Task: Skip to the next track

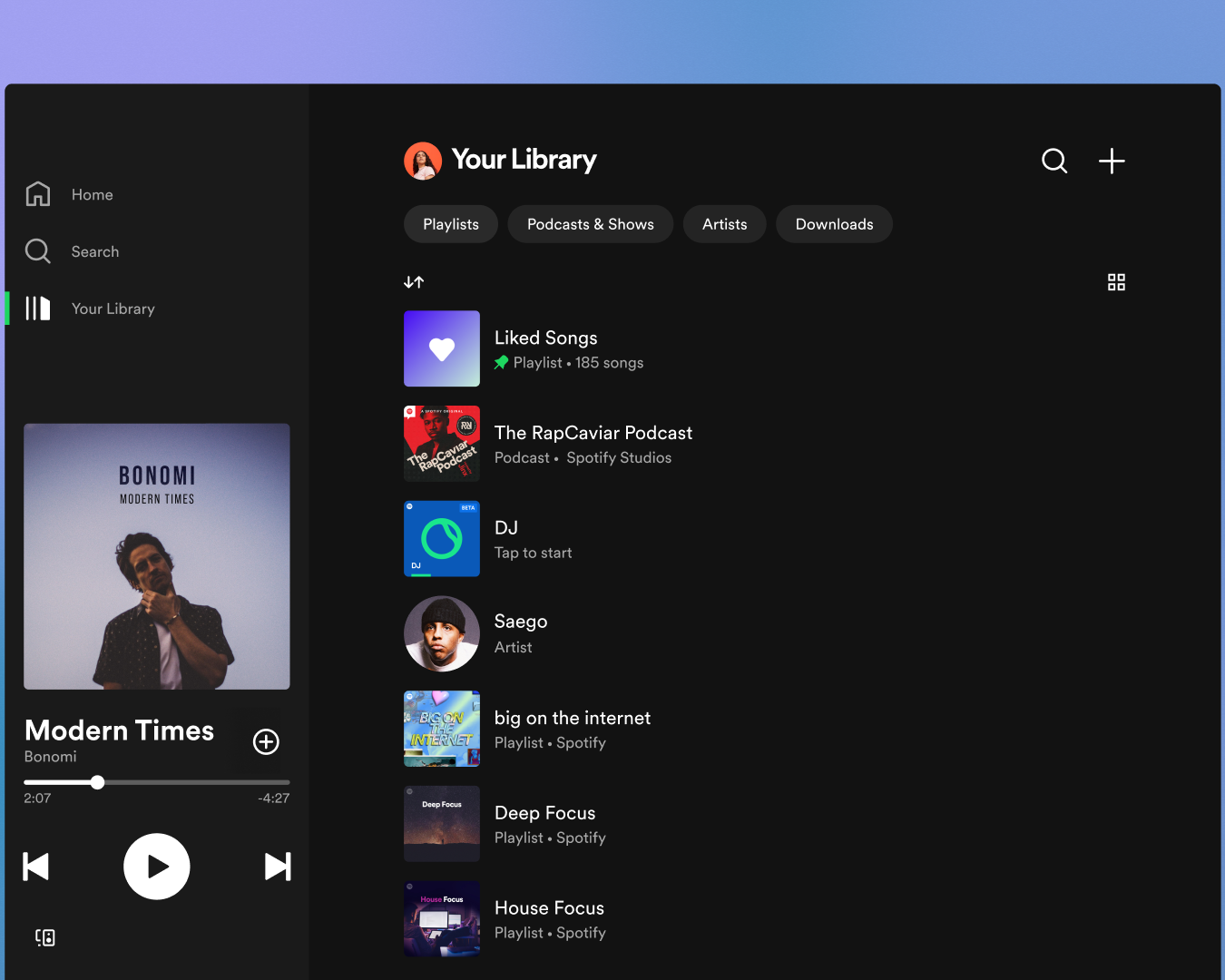Action: (277, 867)
